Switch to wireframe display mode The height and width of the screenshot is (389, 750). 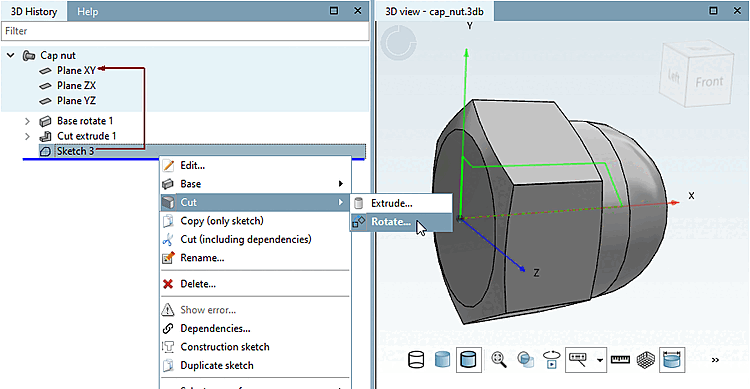(416, 360)
